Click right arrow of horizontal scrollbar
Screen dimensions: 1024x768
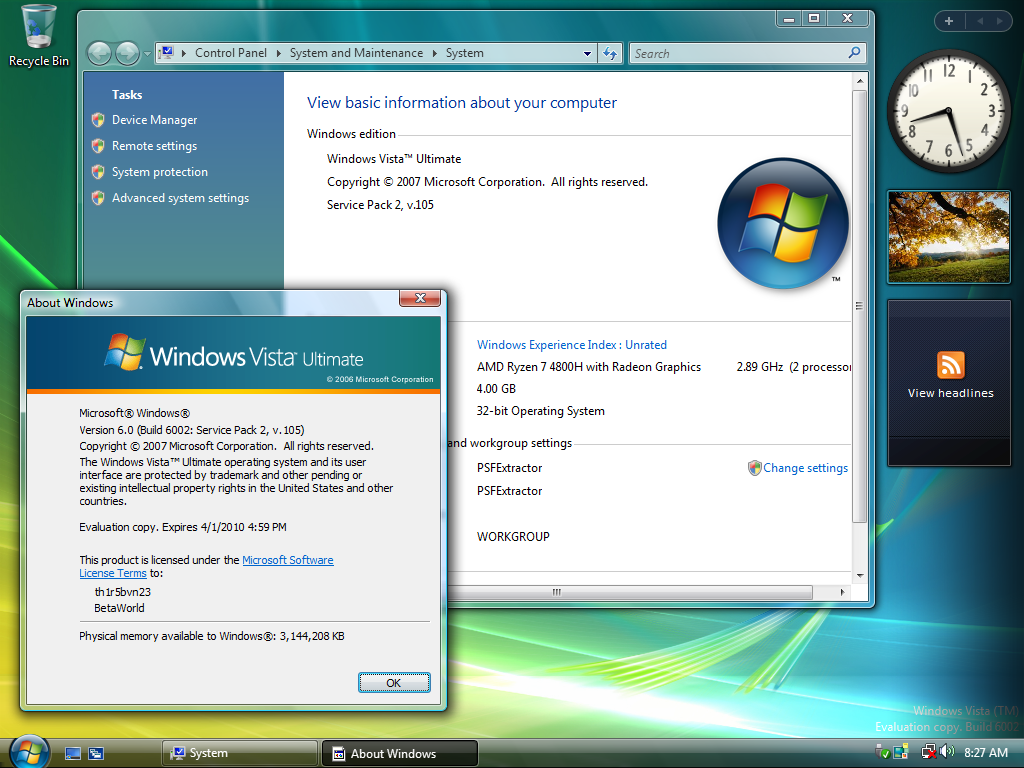[842, 592]
